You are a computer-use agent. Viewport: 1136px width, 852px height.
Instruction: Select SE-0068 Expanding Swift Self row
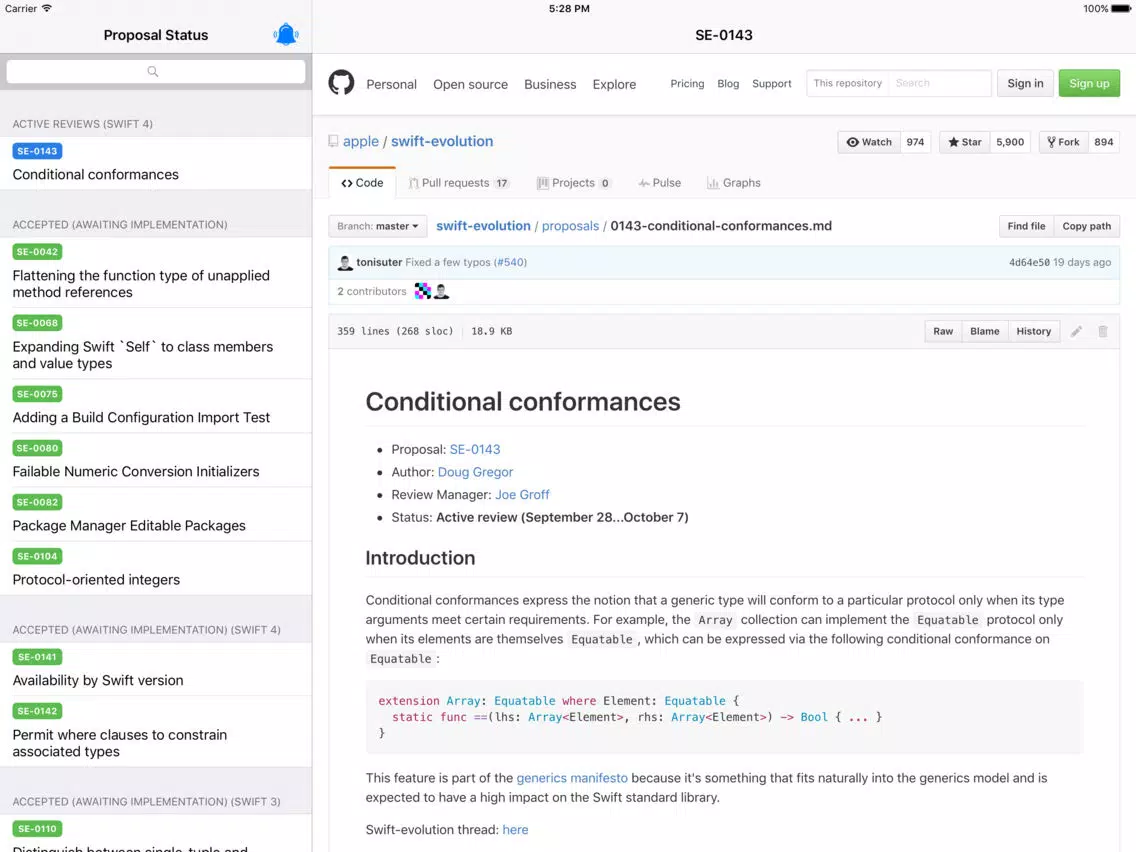pyautogui.click(x=156, y=343)
